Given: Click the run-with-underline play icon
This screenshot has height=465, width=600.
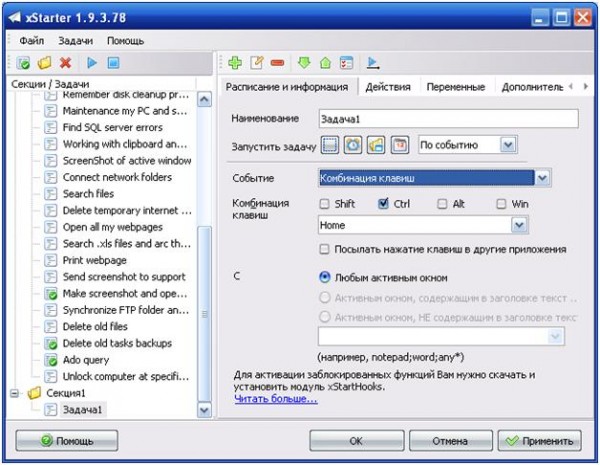Looking at the screenshot, I should click(373, 63).
